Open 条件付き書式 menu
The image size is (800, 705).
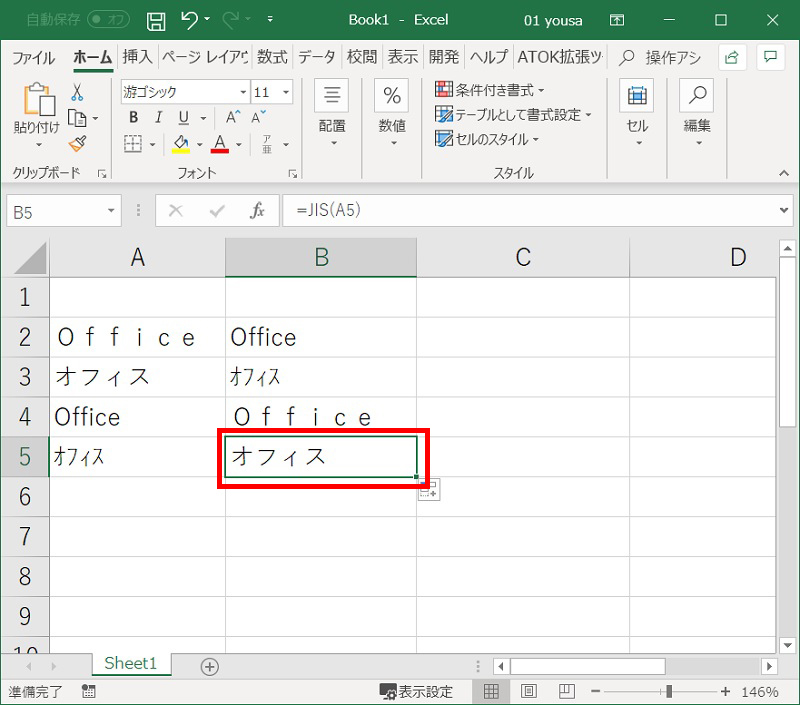pos(490,90)
